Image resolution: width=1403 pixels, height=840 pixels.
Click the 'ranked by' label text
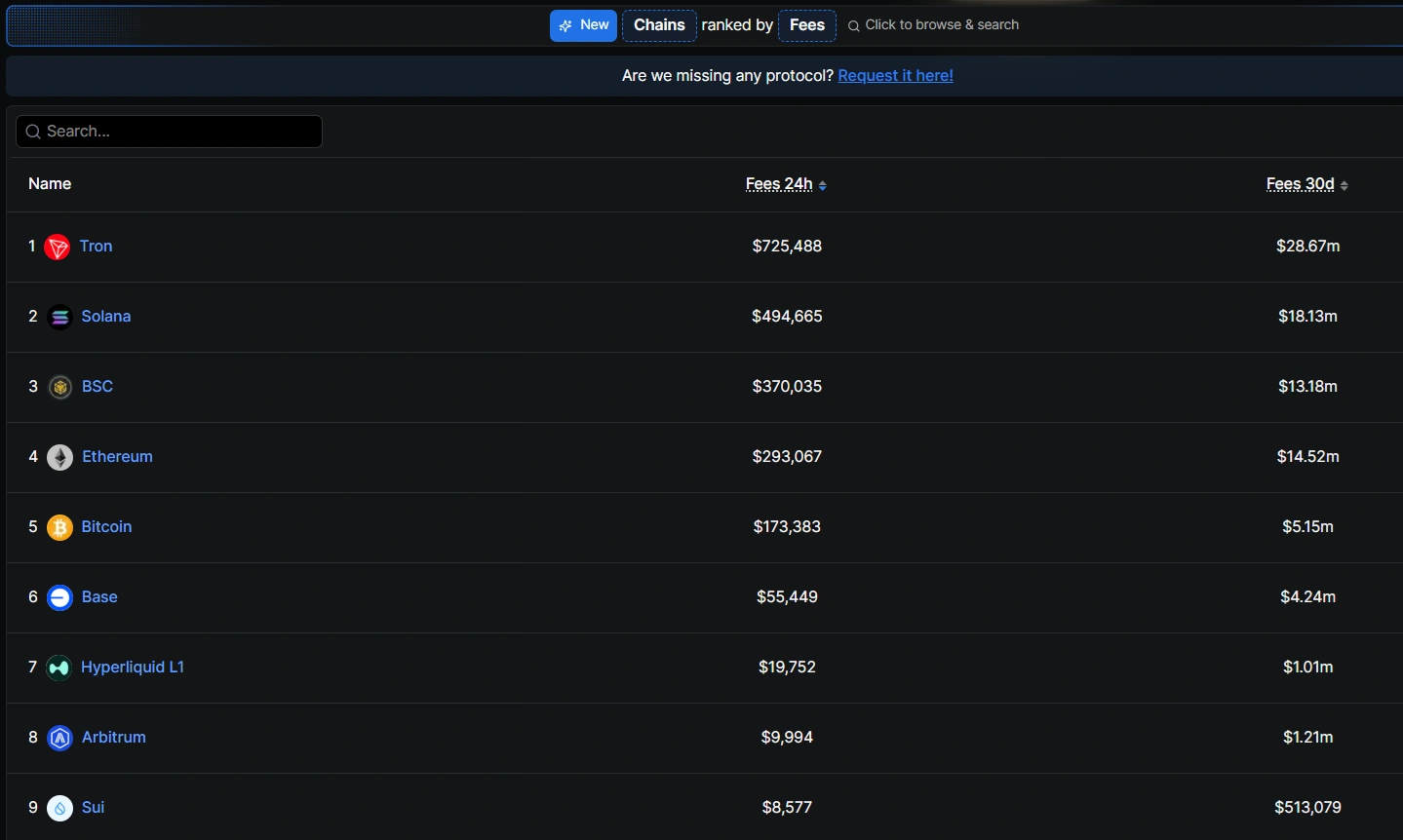pos(737,25)
